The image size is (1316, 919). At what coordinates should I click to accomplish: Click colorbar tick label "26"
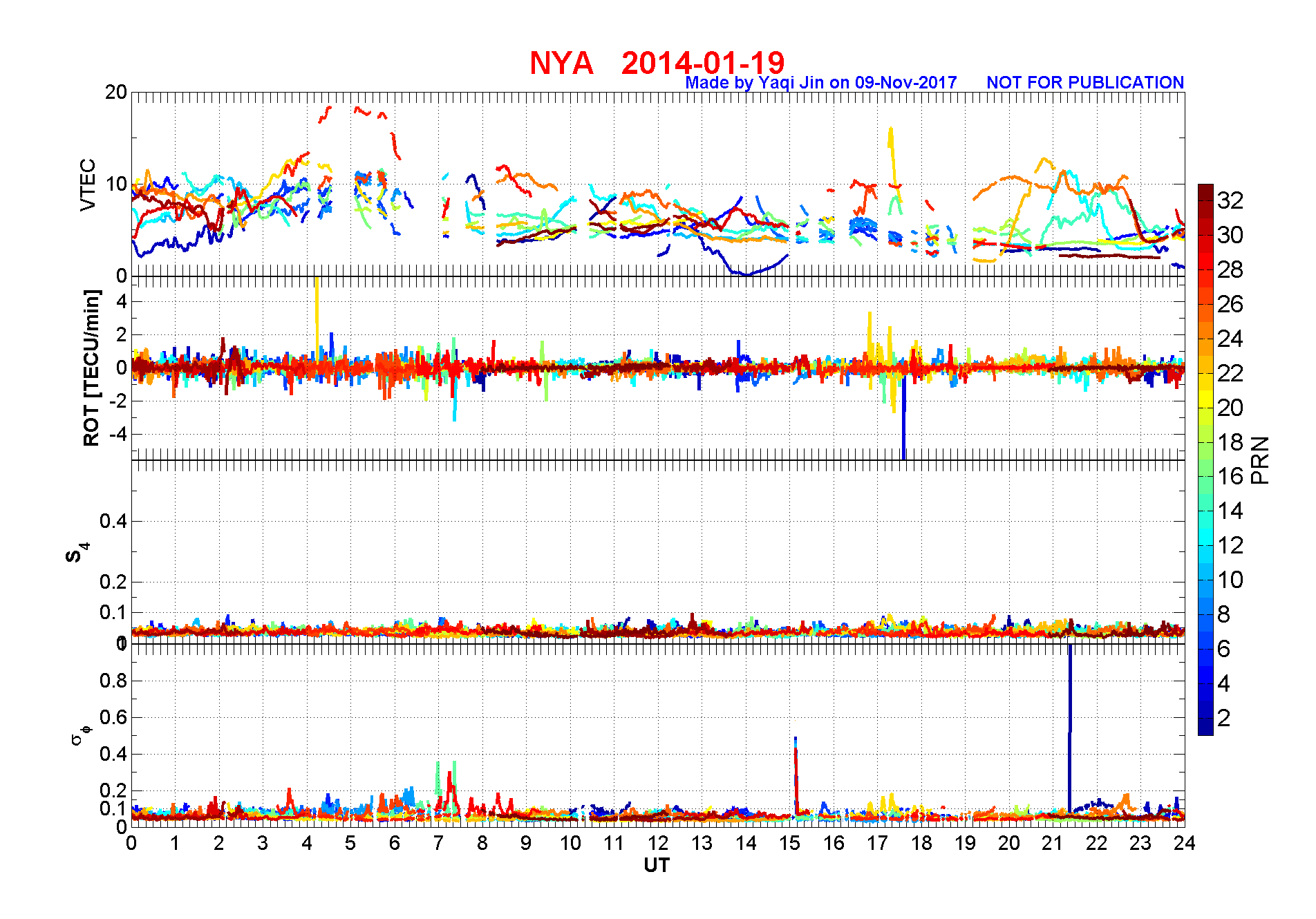tap(1230, 304)
